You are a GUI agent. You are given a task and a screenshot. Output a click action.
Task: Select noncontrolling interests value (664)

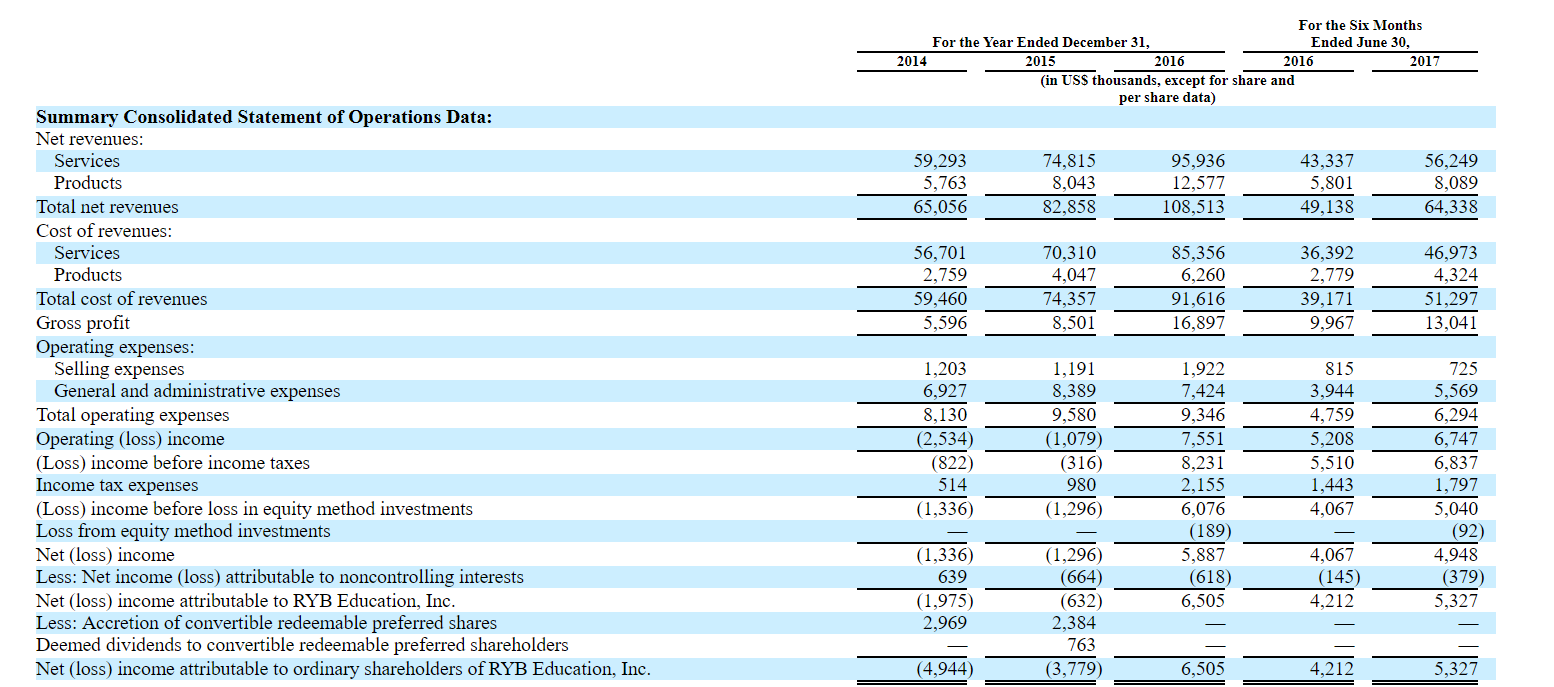point(1081,577)
